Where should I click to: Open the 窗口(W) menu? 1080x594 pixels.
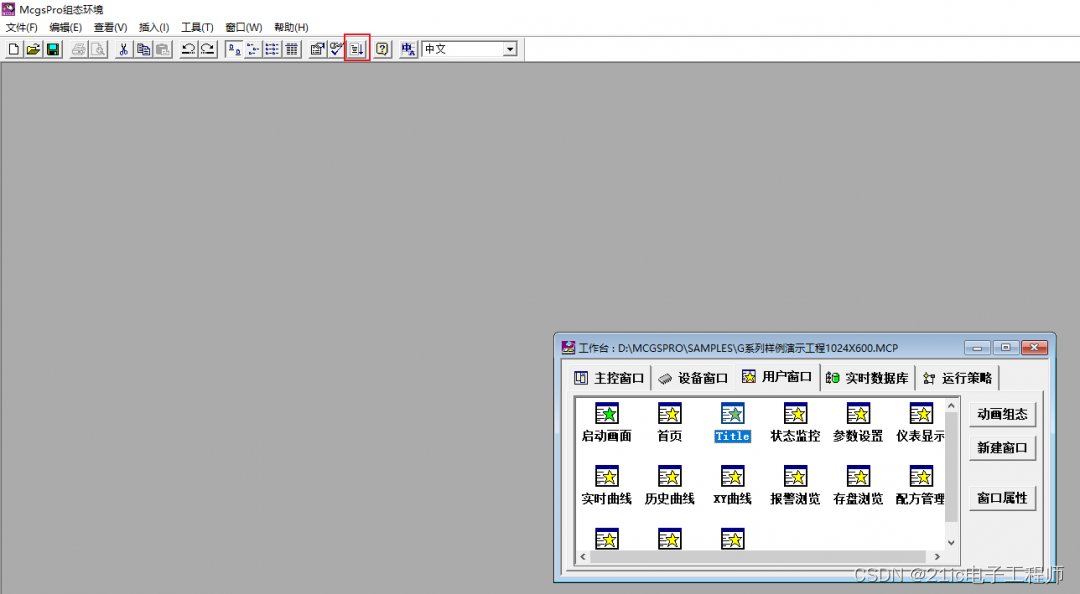tap(244, 28)
